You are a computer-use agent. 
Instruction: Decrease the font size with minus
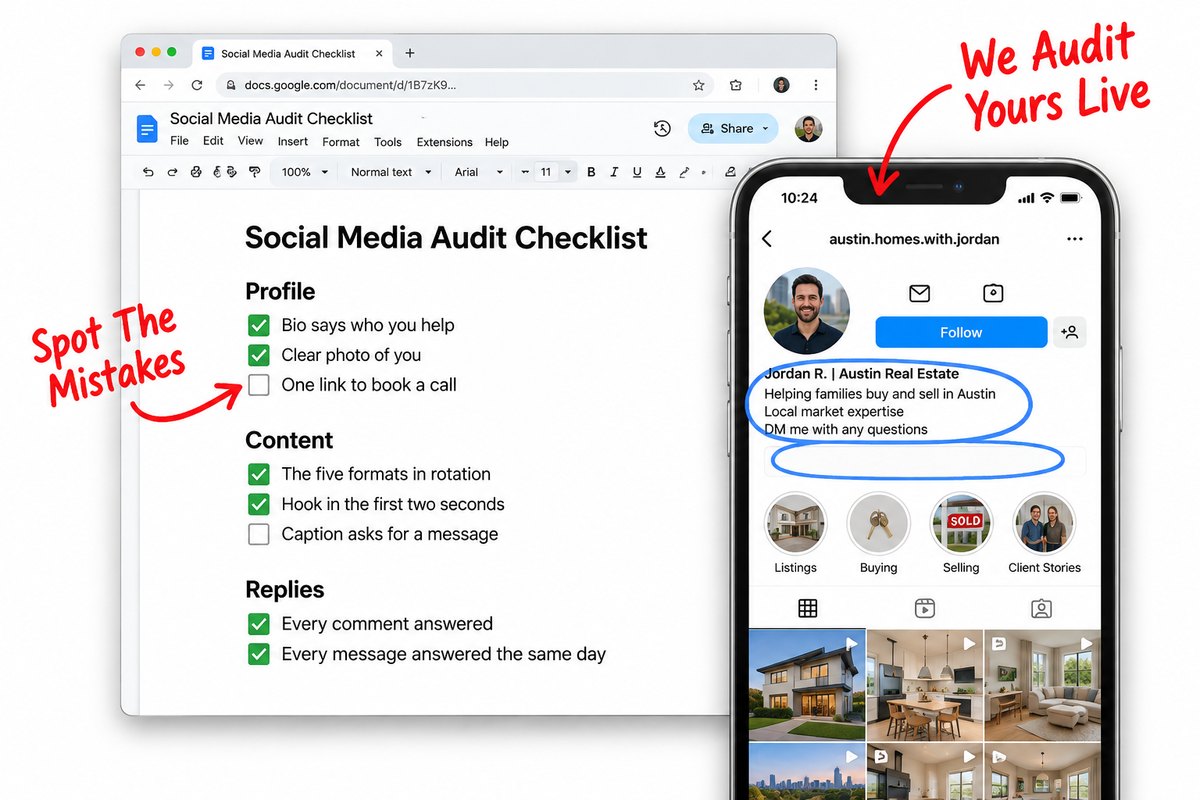coord(525,172)
